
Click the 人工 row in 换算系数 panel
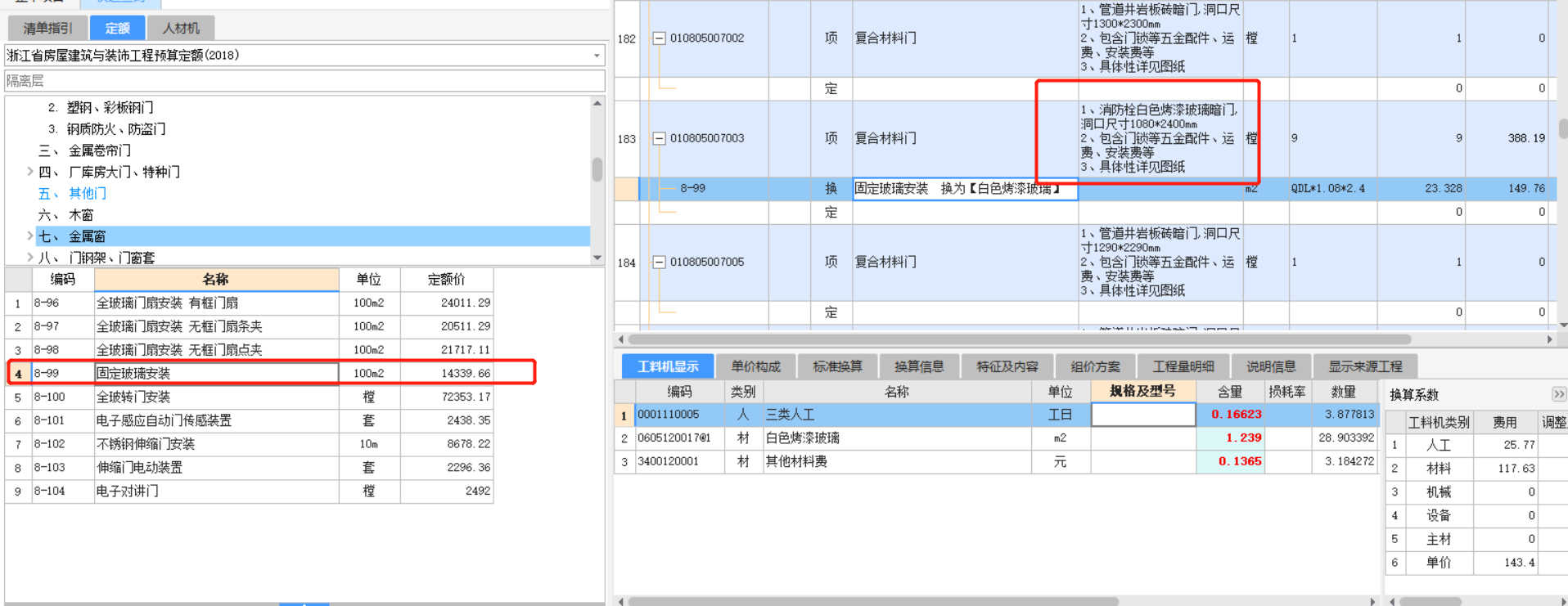pyautogui.click(x=1476, y=445)
